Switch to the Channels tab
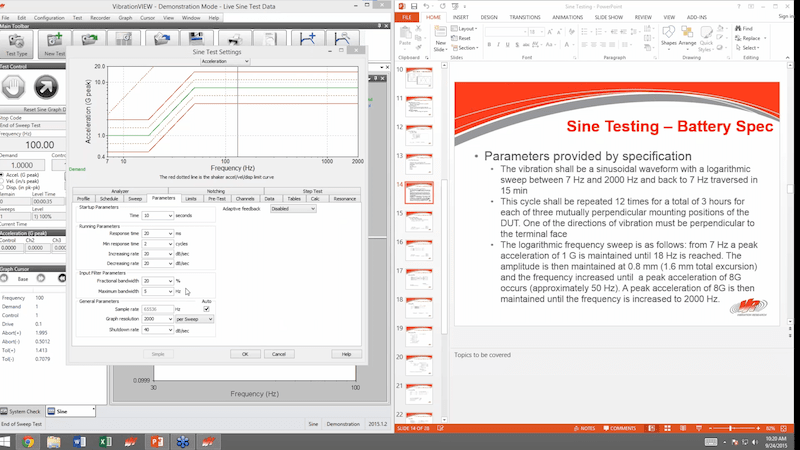The image size is (800, 450). 245,198
